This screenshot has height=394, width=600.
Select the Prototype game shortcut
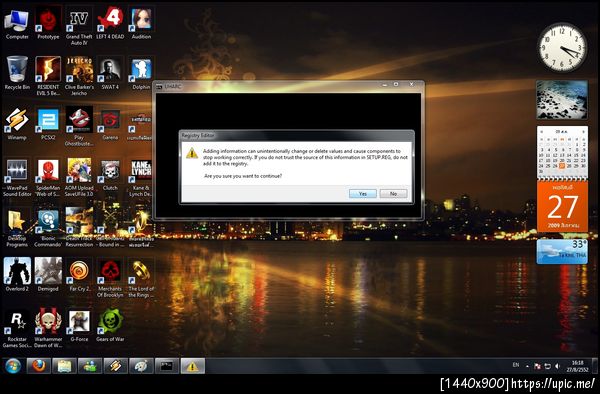(x=48, y=24)
